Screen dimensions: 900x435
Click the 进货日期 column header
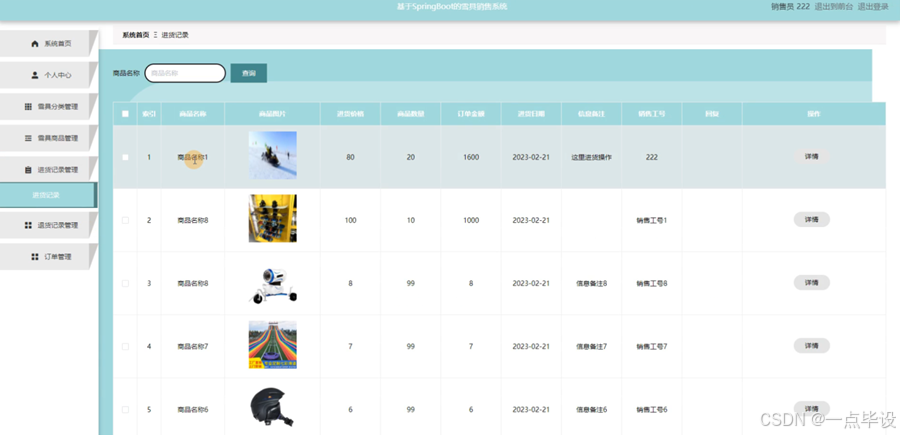coord(531,114)
